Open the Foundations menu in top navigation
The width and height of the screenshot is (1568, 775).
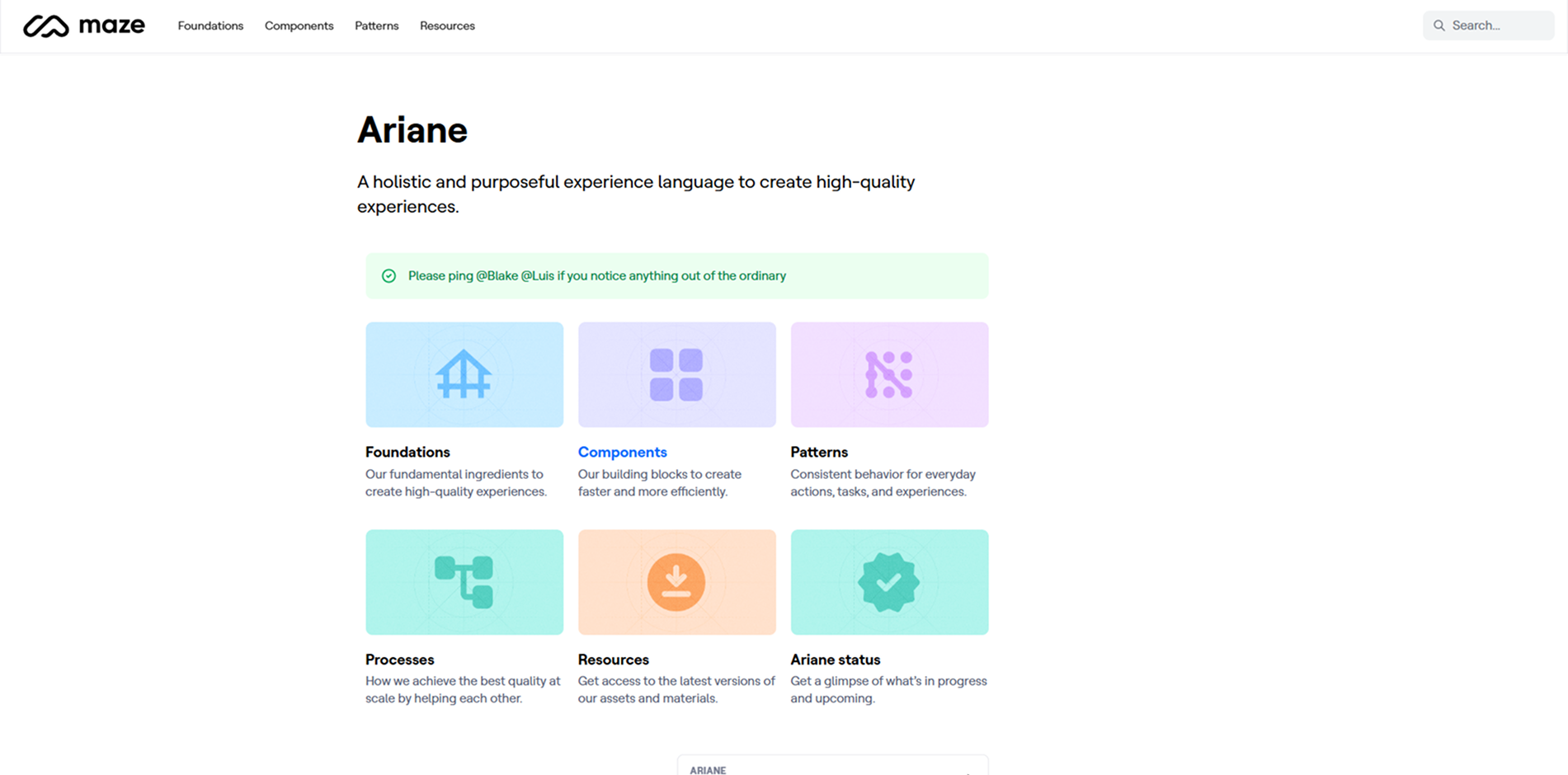[x=210, y=26]
